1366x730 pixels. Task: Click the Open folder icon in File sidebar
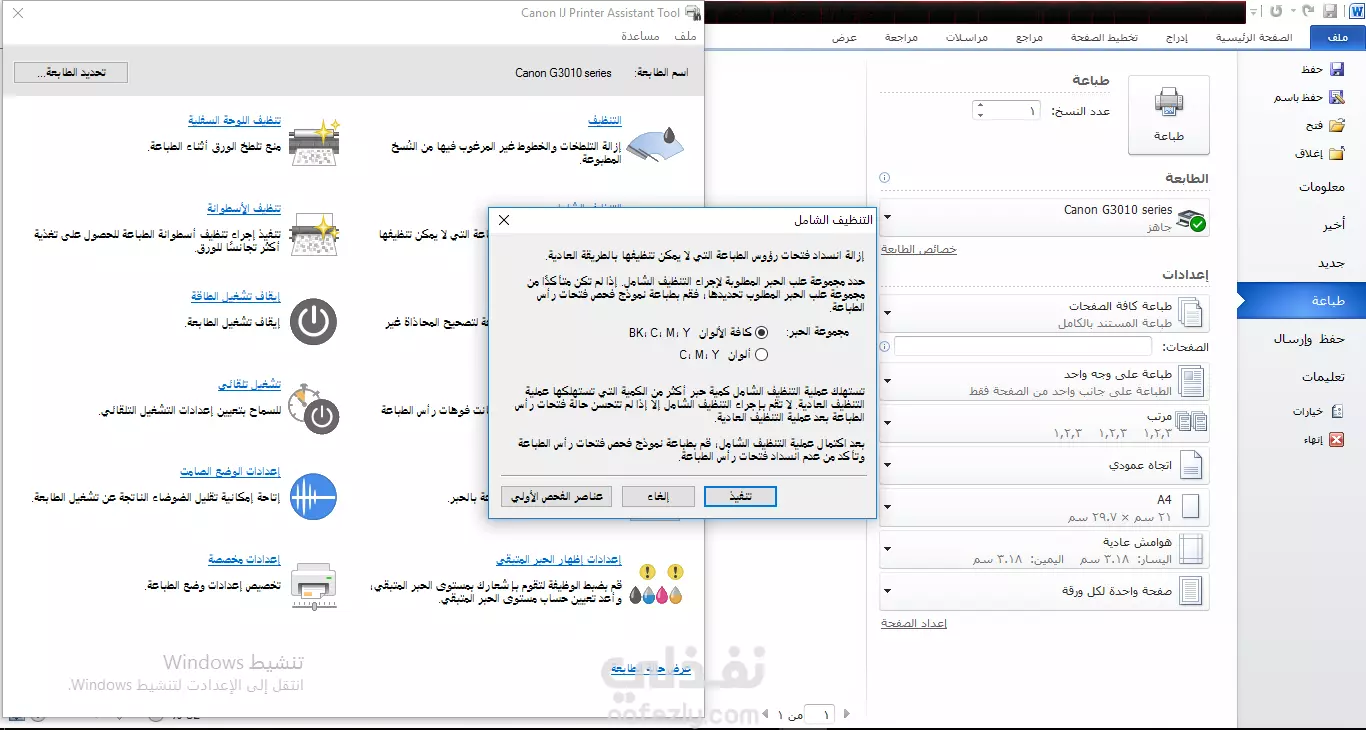(1335, 125)
